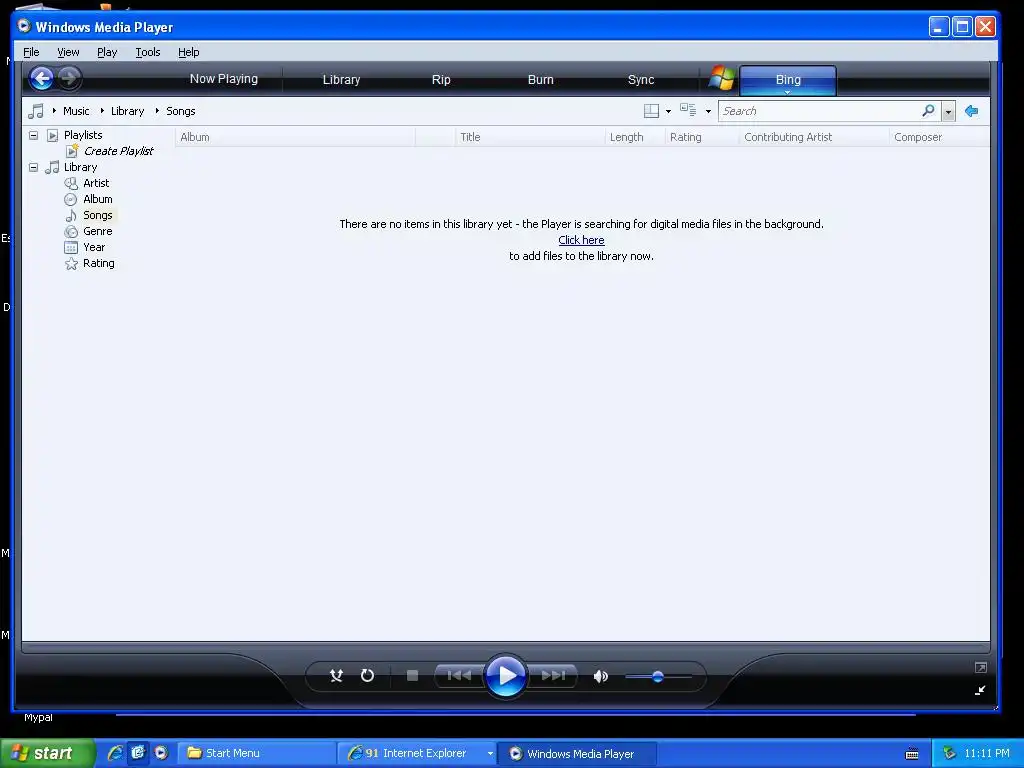Launch Media Player from Quick Launch

point(161,753)
